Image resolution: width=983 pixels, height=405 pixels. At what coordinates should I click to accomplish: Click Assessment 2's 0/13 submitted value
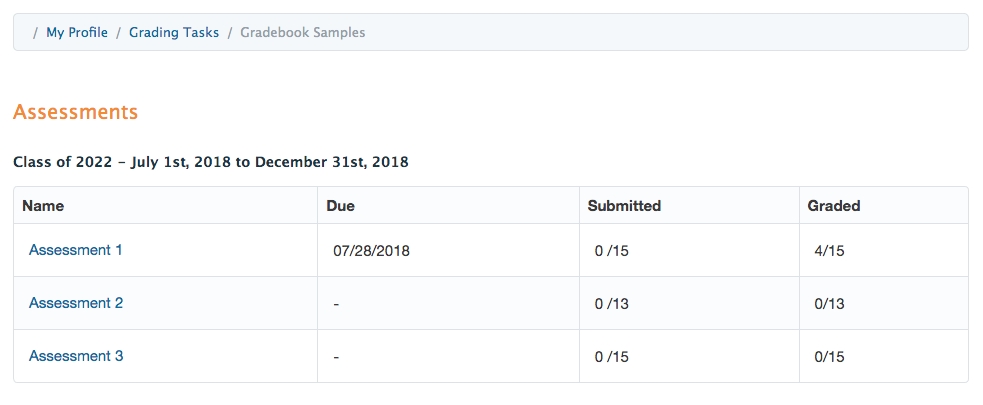coord(611,304)
